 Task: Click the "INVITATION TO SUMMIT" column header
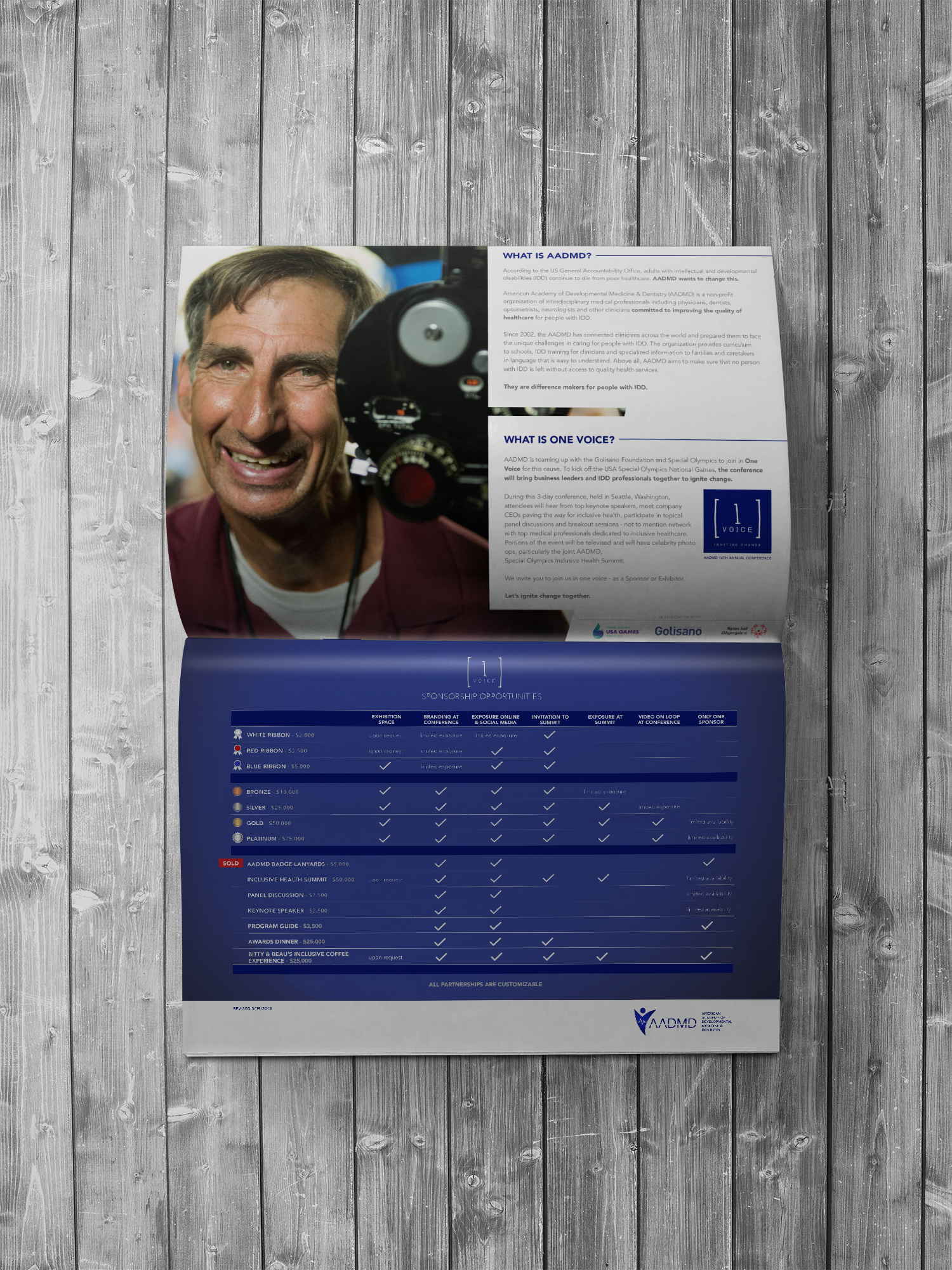(550, 719)
